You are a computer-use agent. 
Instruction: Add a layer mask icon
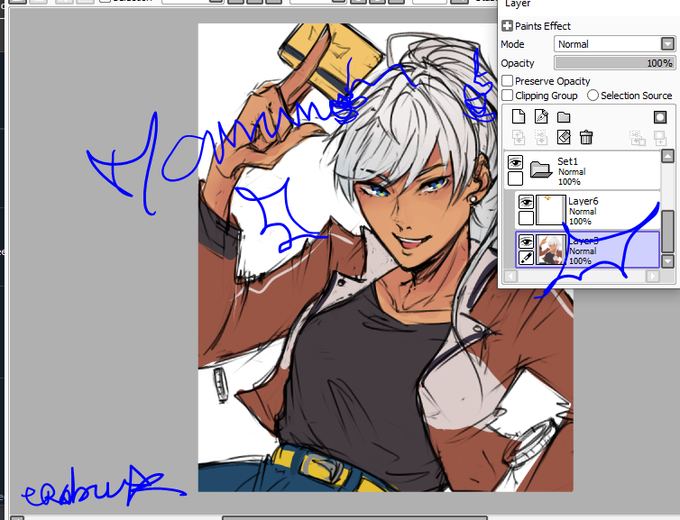click(x=660, y=117)
